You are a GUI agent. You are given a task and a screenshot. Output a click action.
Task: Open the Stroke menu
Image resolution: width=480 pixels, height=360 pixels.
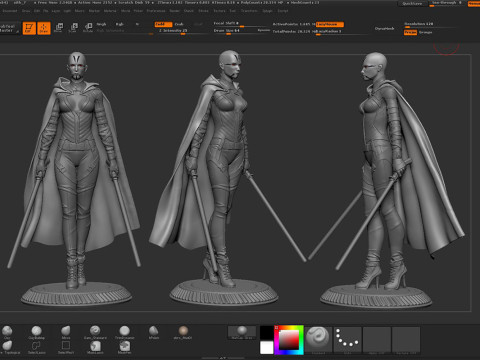[203, 11]
